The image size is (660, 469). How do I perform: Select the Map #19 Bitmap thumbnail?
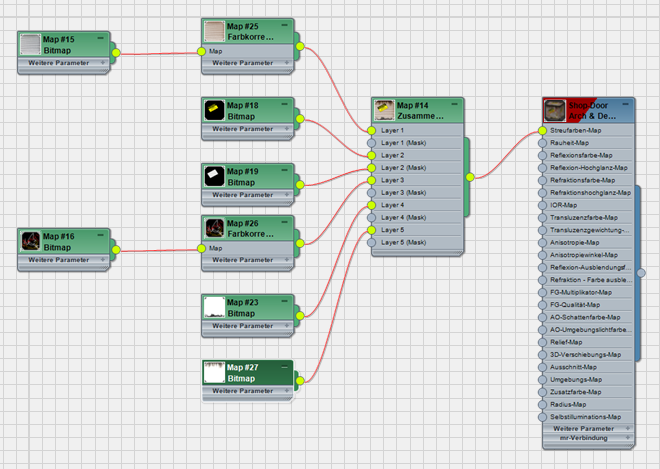pos(214,177)
